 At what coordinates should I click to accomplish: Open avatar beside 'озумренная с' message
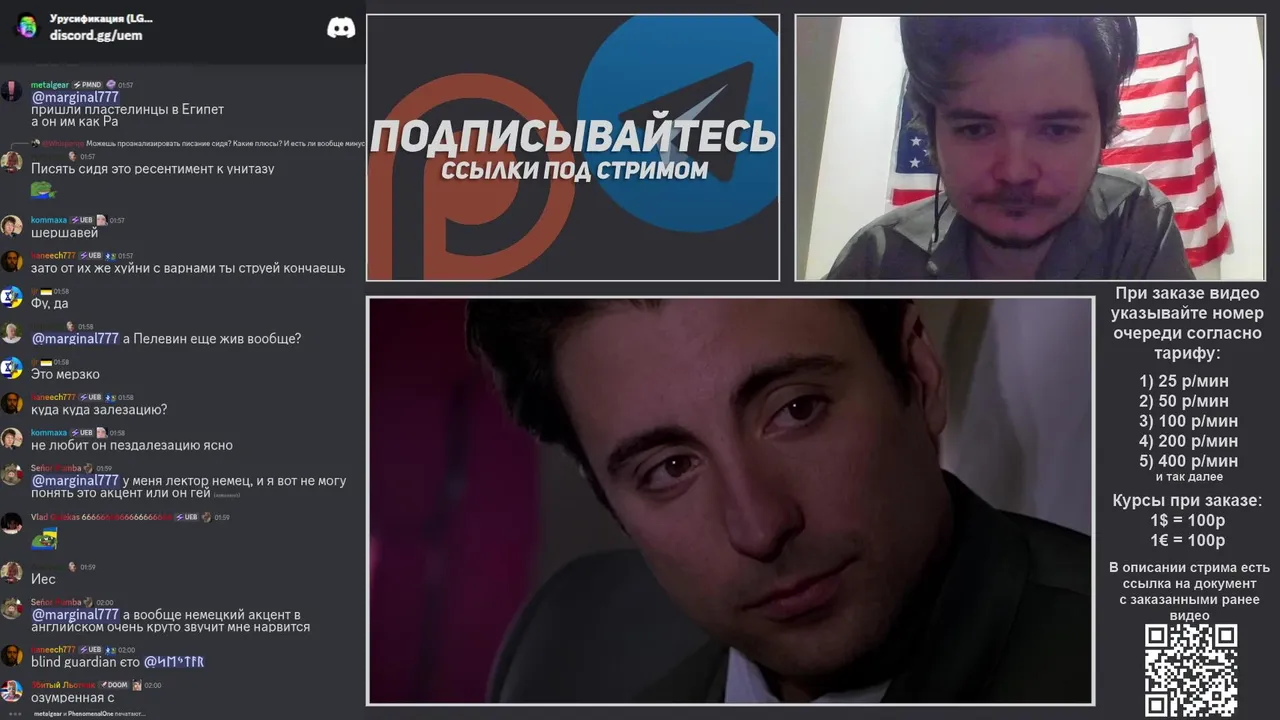pos(11,691)
